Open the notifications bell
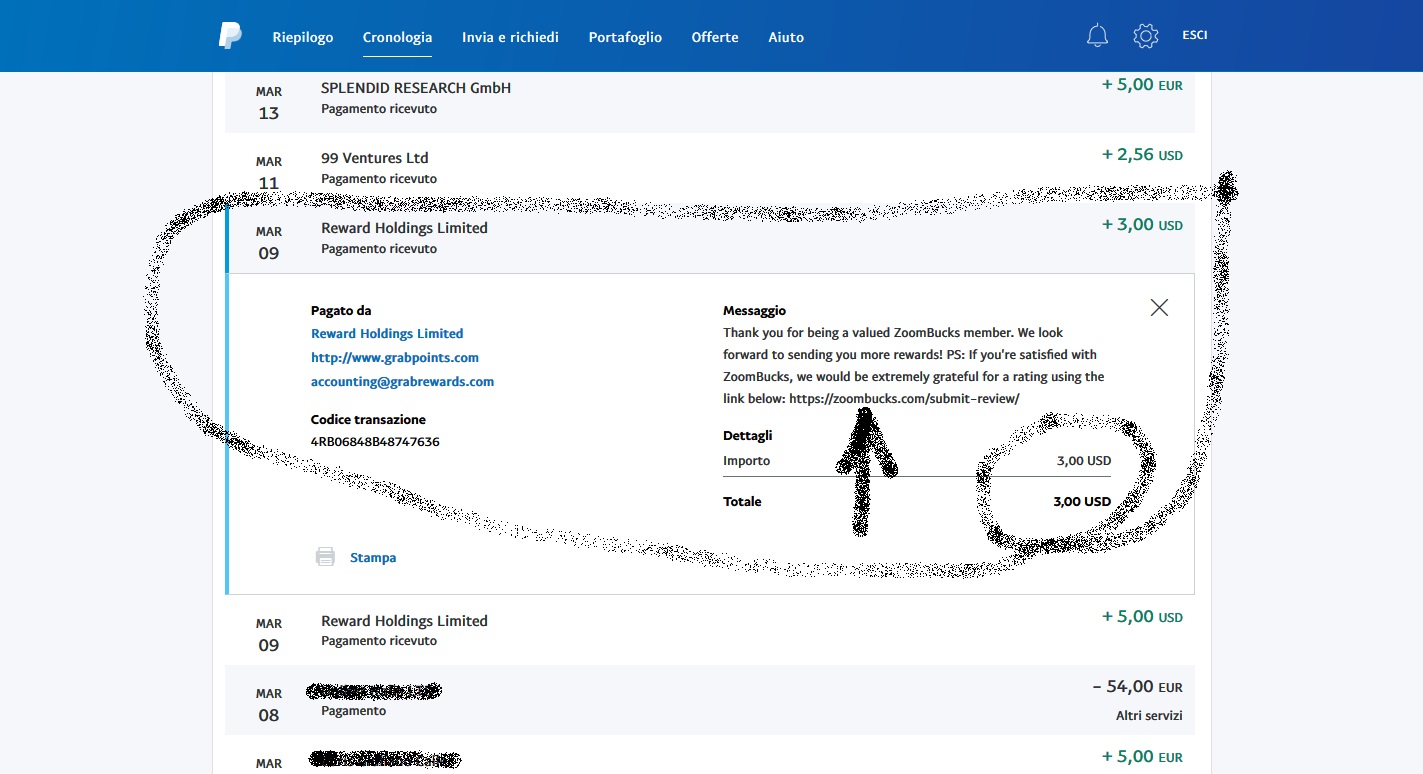The height and width of the screenshot is (774, 1423). [x=1097, y=36]
